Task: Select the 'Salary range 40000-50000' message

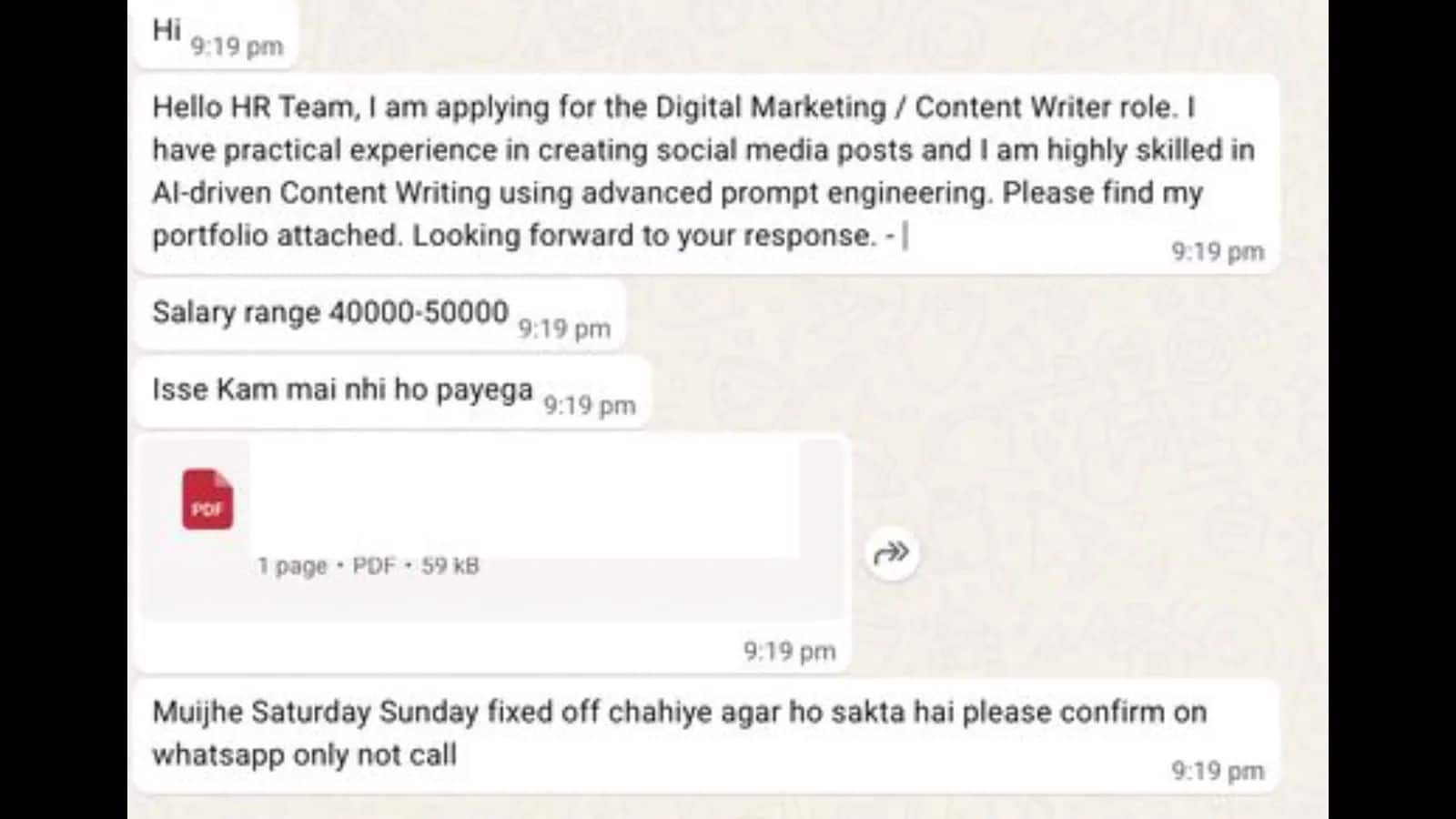Action: [x=379, y=315]
